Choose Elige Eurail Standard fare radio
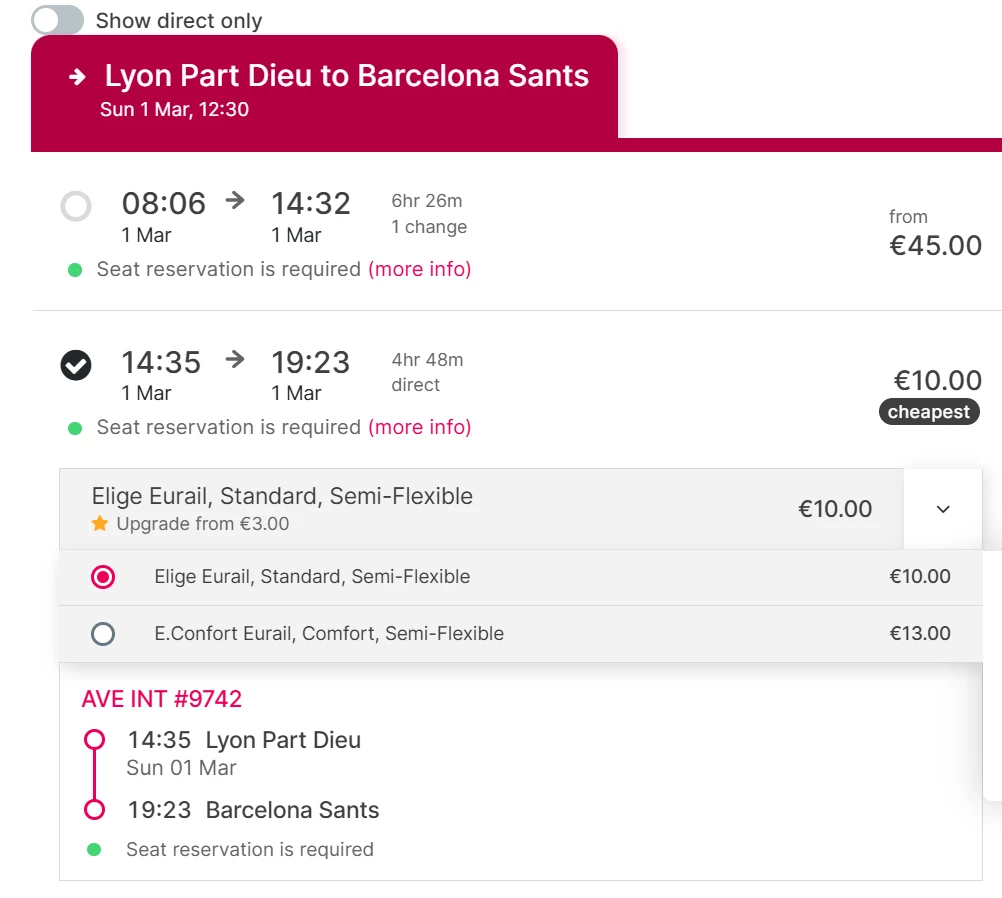The height and width of the screenshot is (898, 1002). click(x=103, y=577)
